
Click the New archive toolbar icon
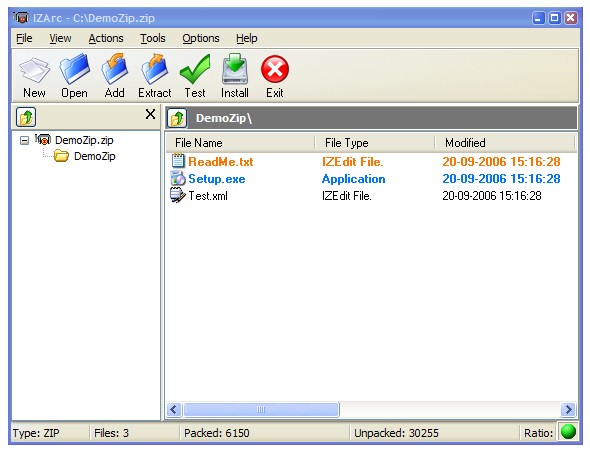(x=34, y=70)
